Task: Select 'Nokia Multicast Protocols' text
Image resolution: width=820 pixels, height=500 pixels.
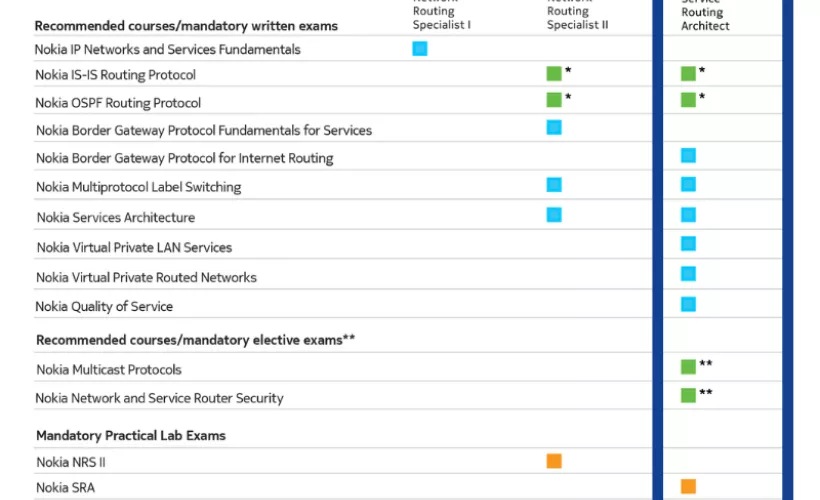Action: 109,370
